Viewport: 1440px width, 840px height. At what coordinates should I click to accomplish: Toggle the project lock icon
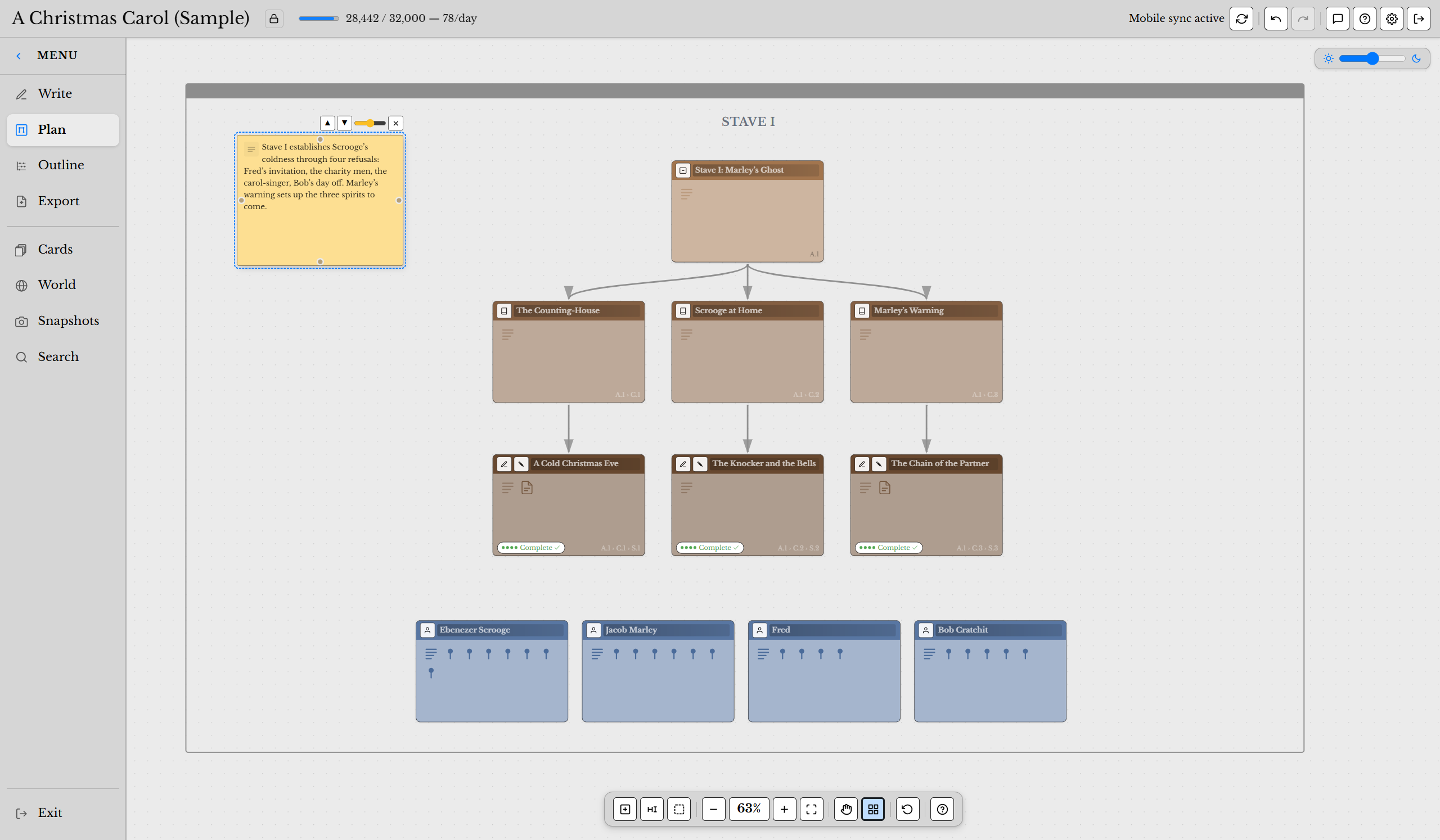pos(274,19)
